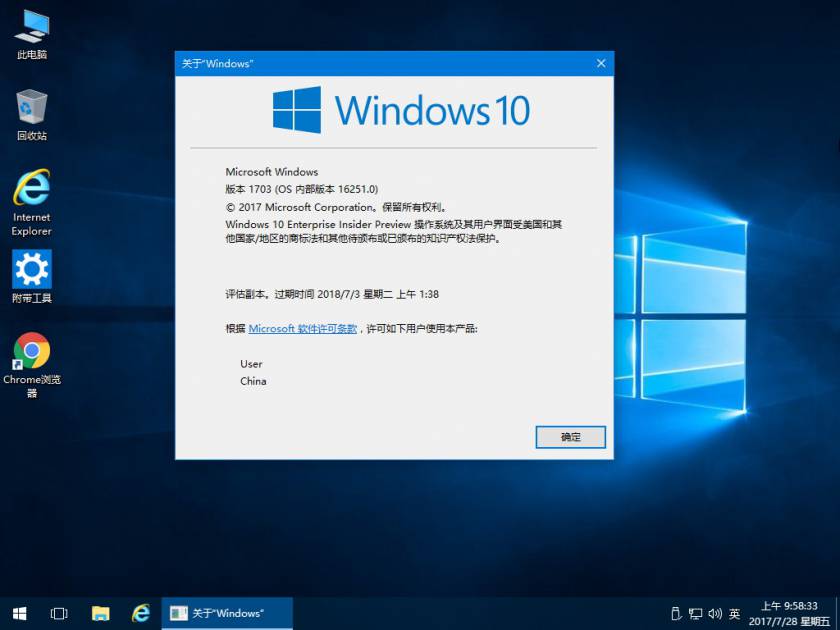This screenshot has width=840, height=630.
Task: Launch File Explorer from the taskbar
Action: click(100, 613)
